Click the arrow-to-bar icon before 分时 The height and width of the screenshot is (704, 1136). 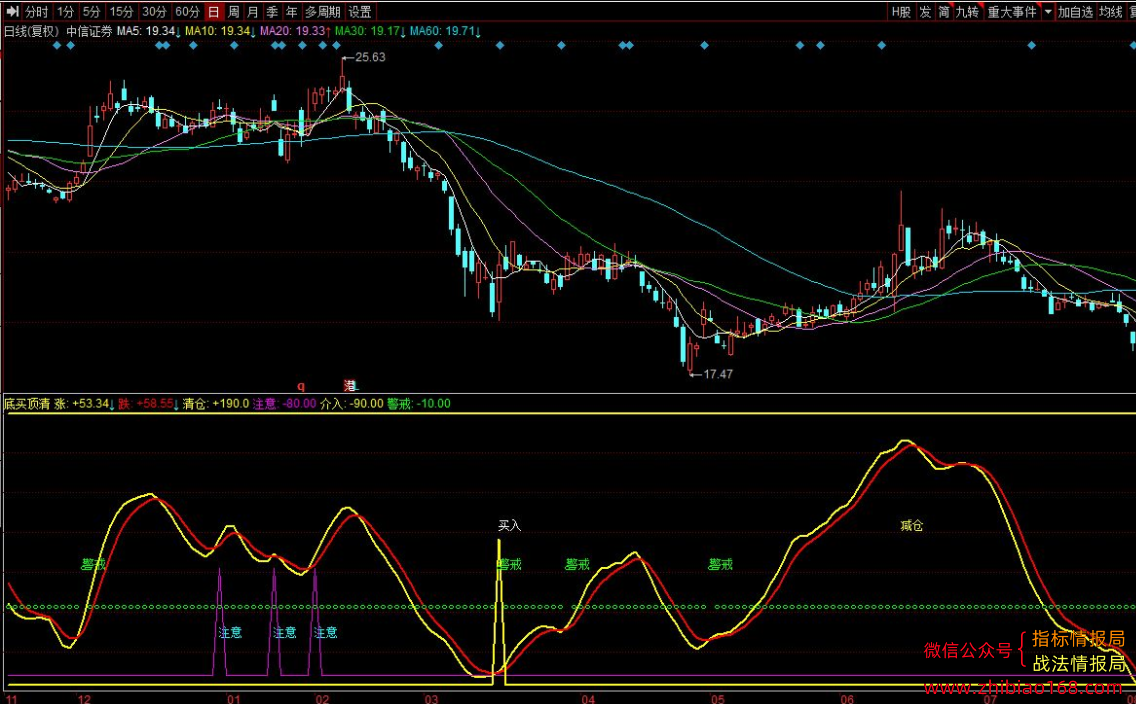coord(12,12)
